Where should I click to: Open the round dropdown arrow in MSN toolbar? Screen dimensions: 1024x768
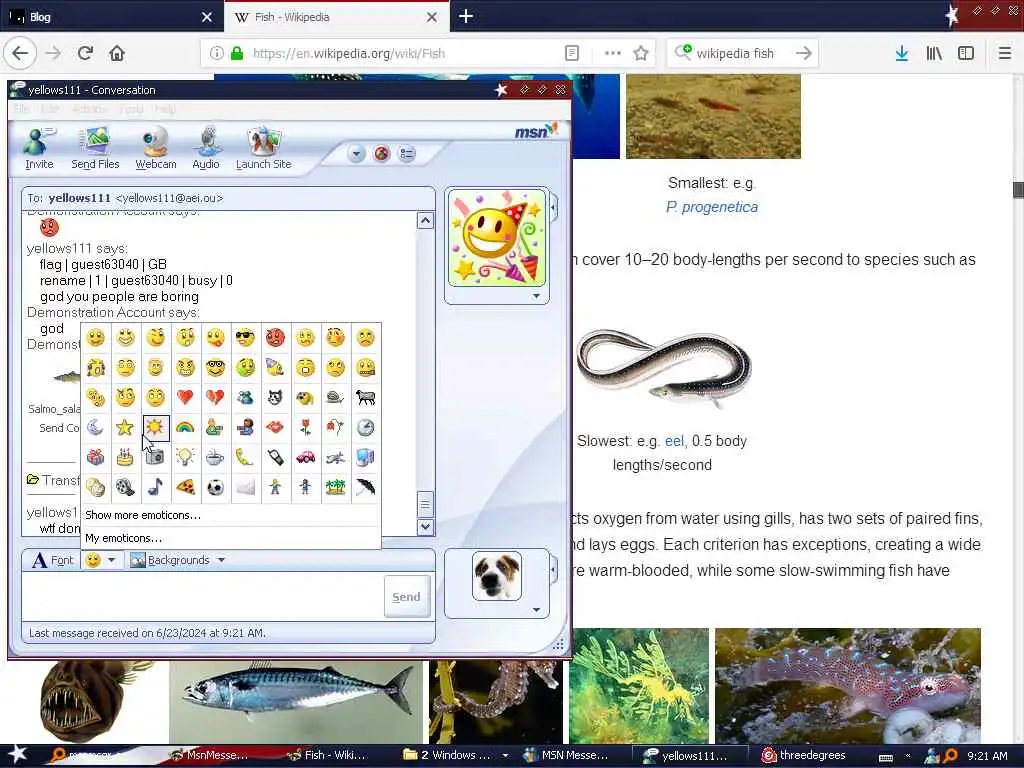(x=356, y=154)
